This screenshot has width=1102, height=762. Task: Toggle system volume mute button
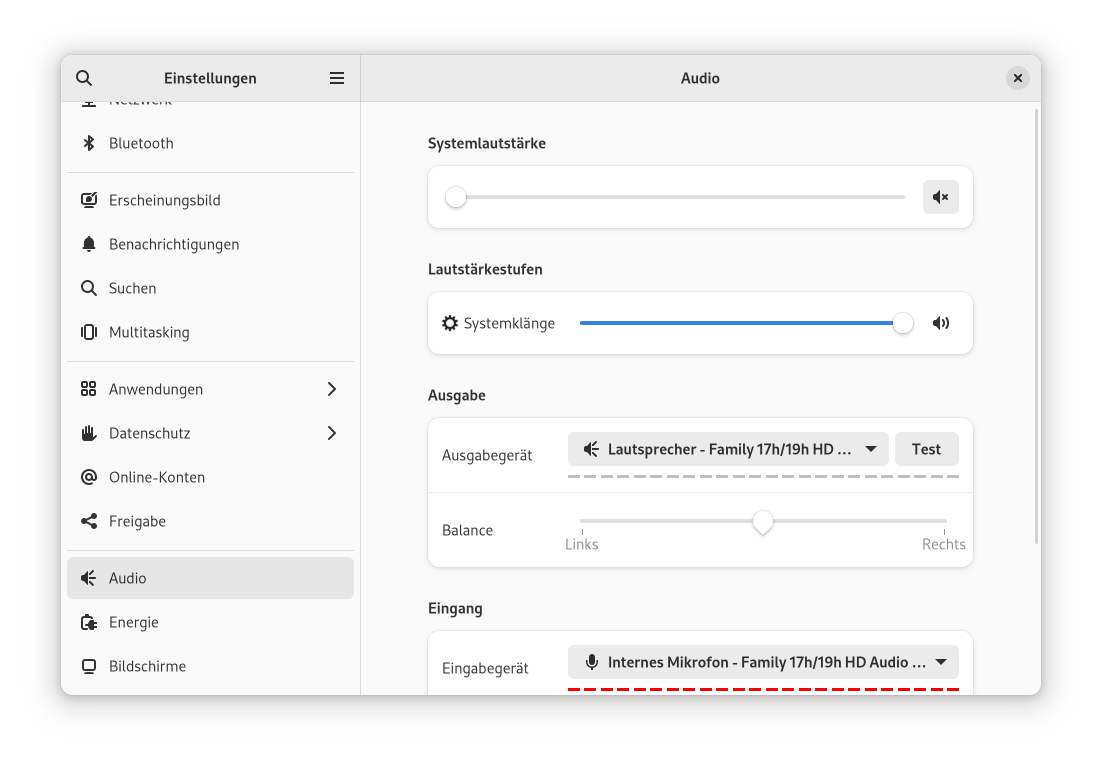pyautogui.click(x=940, y=197)
